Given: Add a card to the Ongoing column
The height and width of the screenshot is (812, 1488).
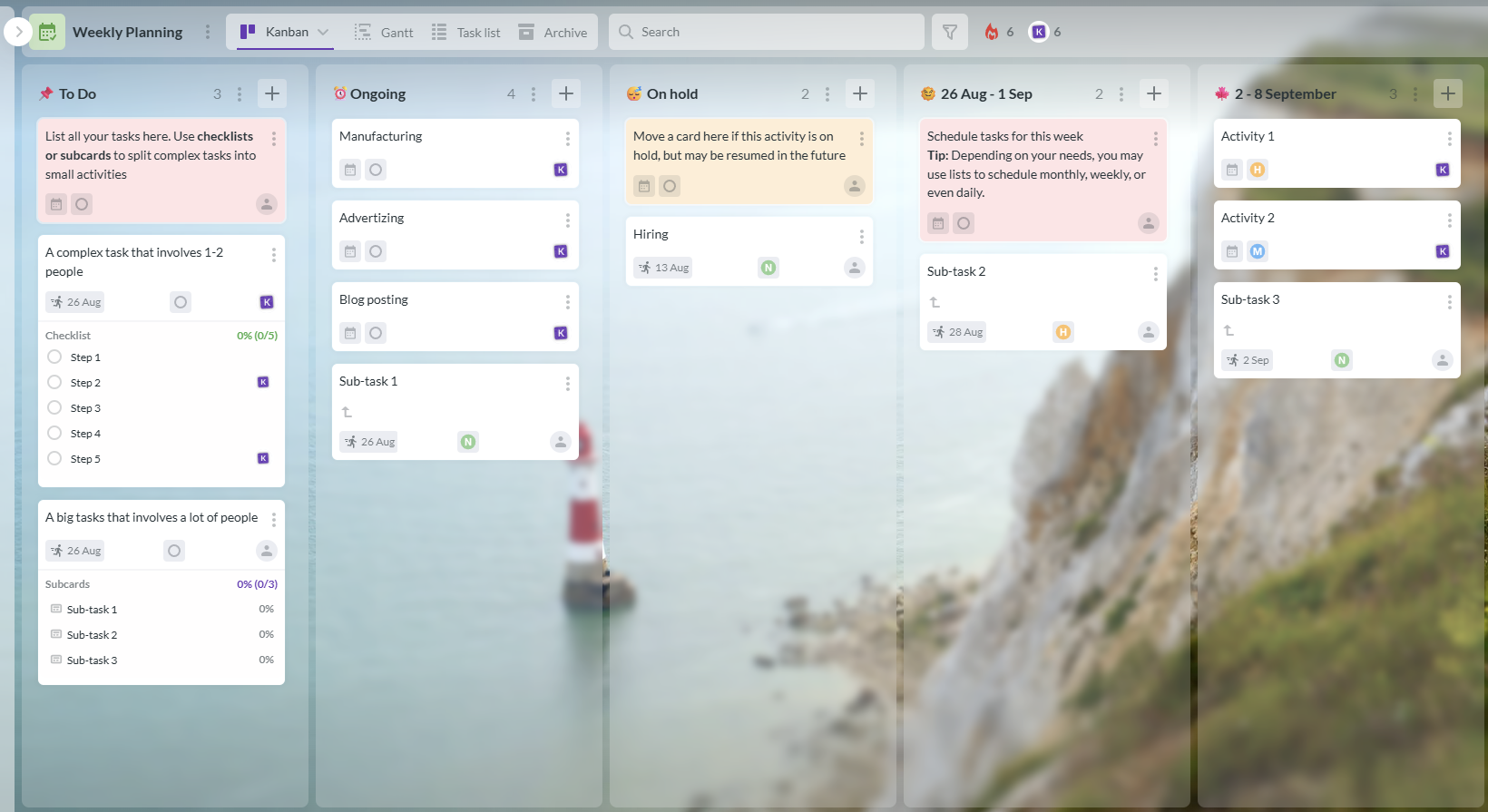Looking at the screenshot, I should click(x=566, y=93).
